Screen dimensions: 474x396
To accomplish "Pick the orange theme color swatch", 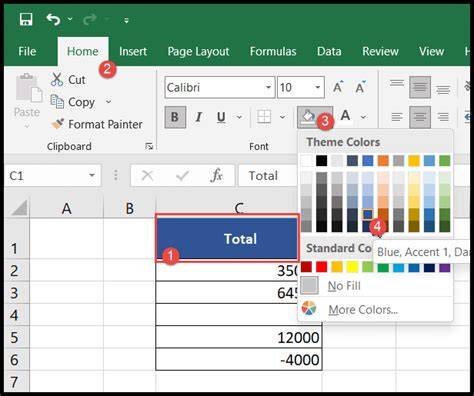I will pos(383,161).
